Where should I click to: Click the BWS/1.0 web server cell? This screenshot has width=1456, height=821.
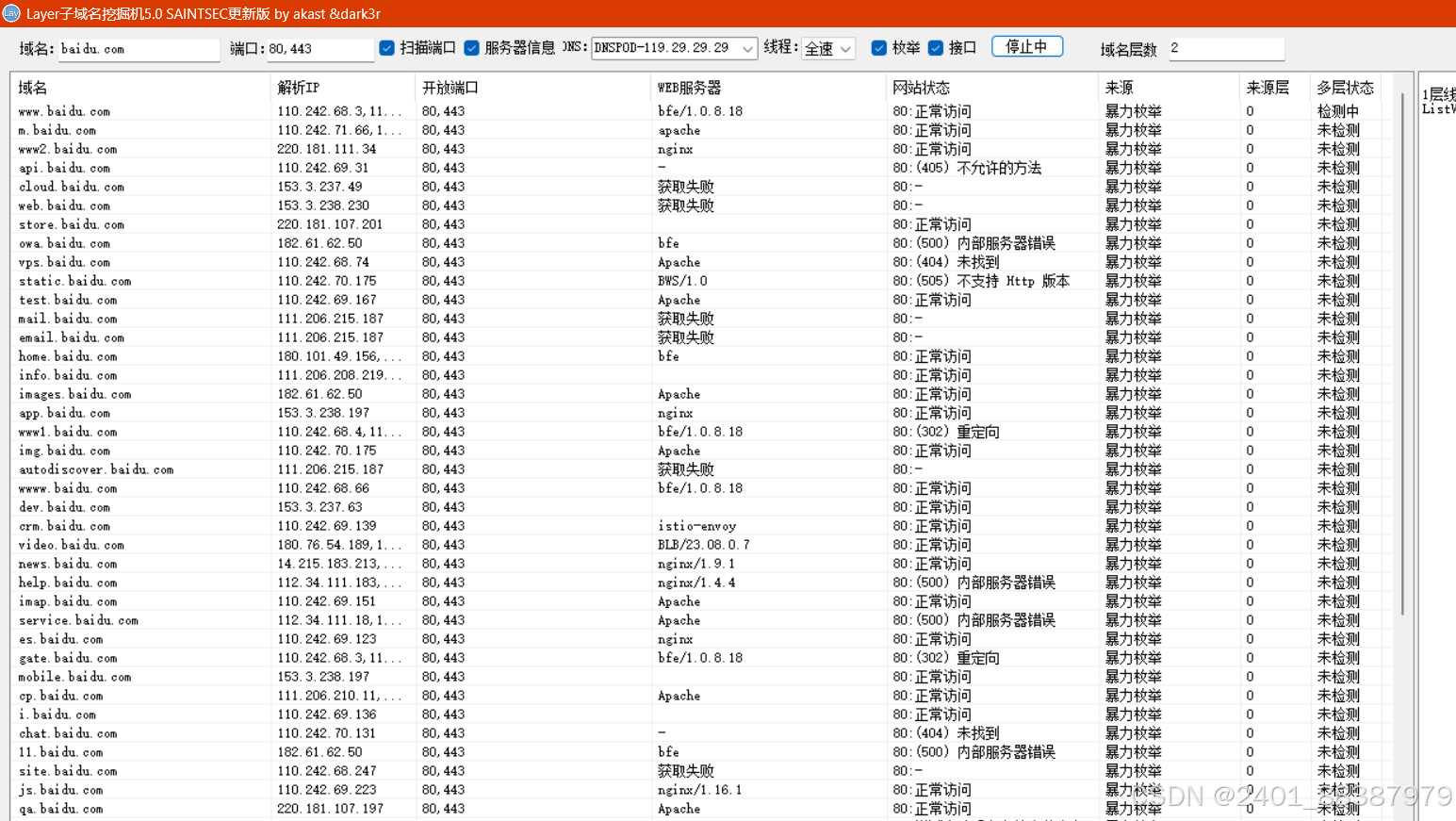point(681,281)
